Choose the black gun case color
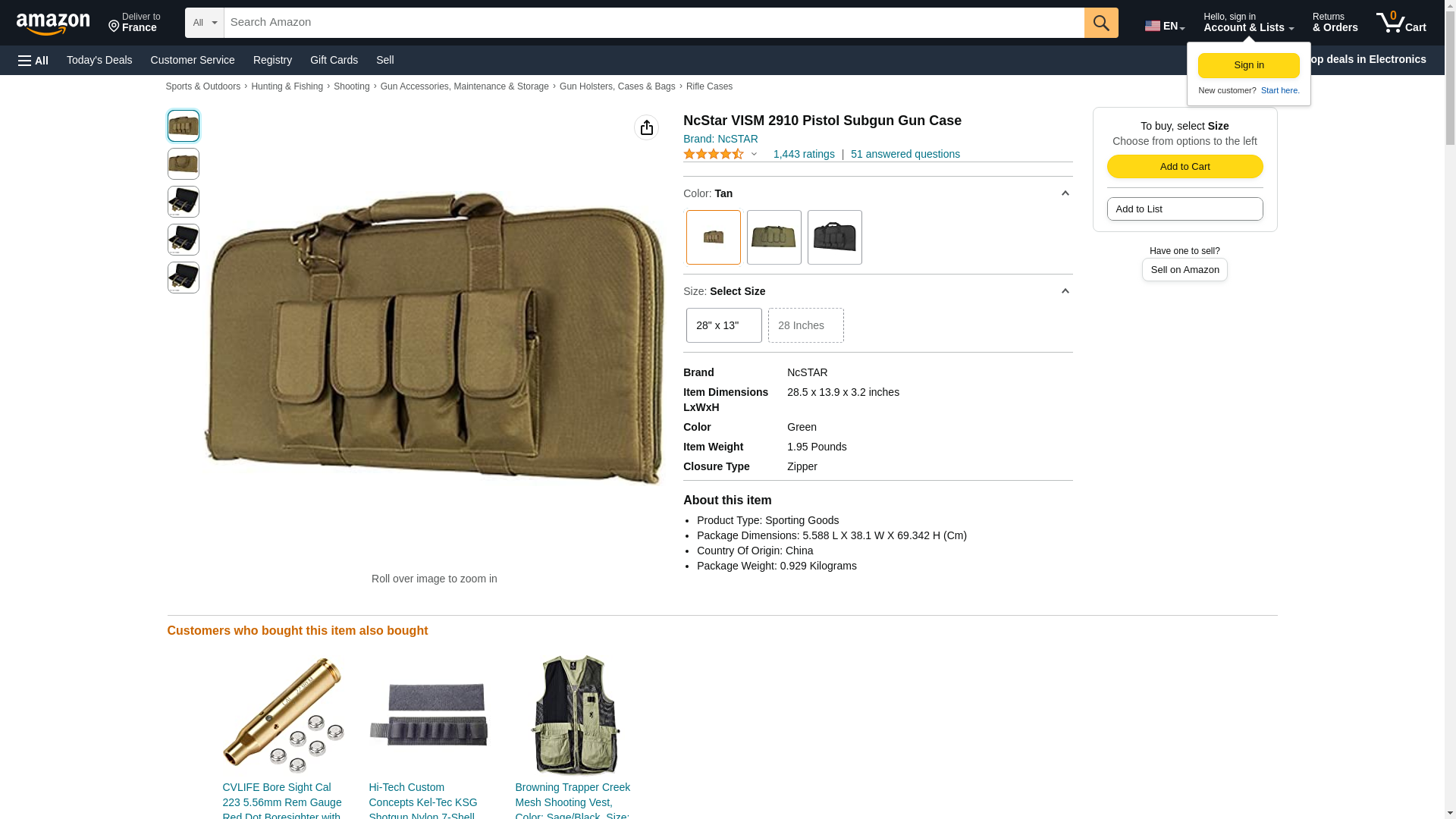 [834, 237]
